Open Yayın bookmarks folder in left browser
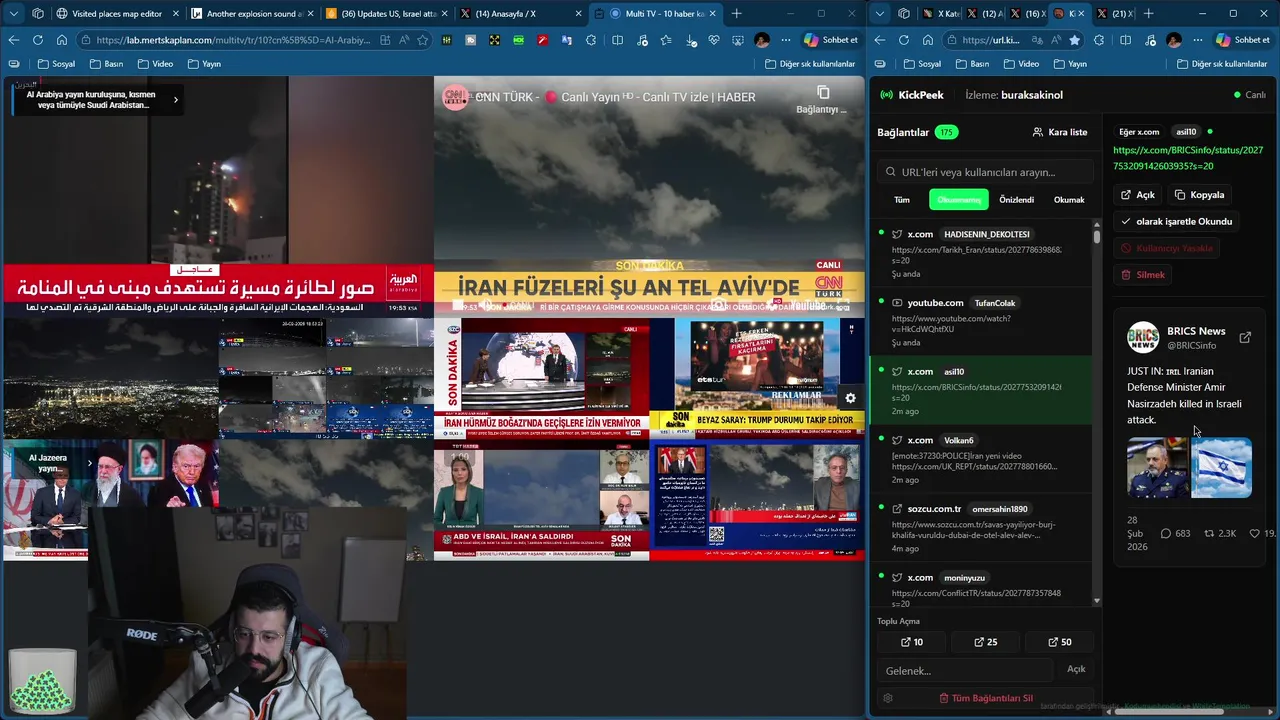 point(204,64)
